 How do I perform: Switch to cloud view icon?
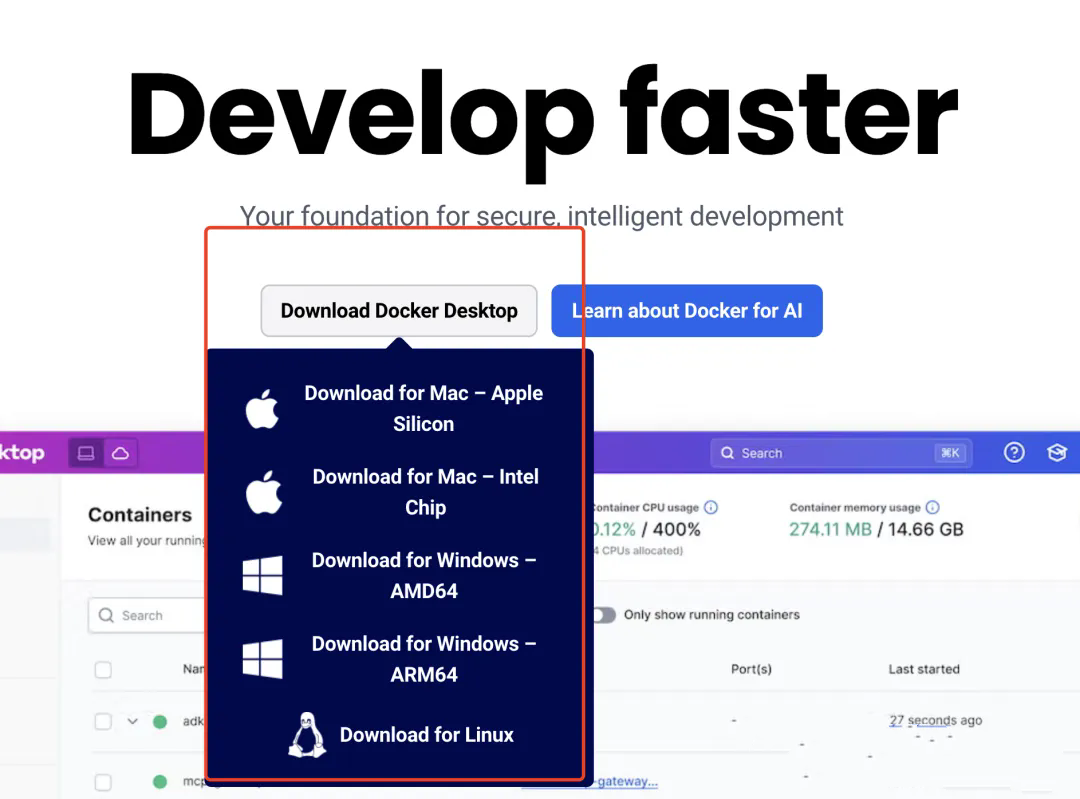point(121,453)
